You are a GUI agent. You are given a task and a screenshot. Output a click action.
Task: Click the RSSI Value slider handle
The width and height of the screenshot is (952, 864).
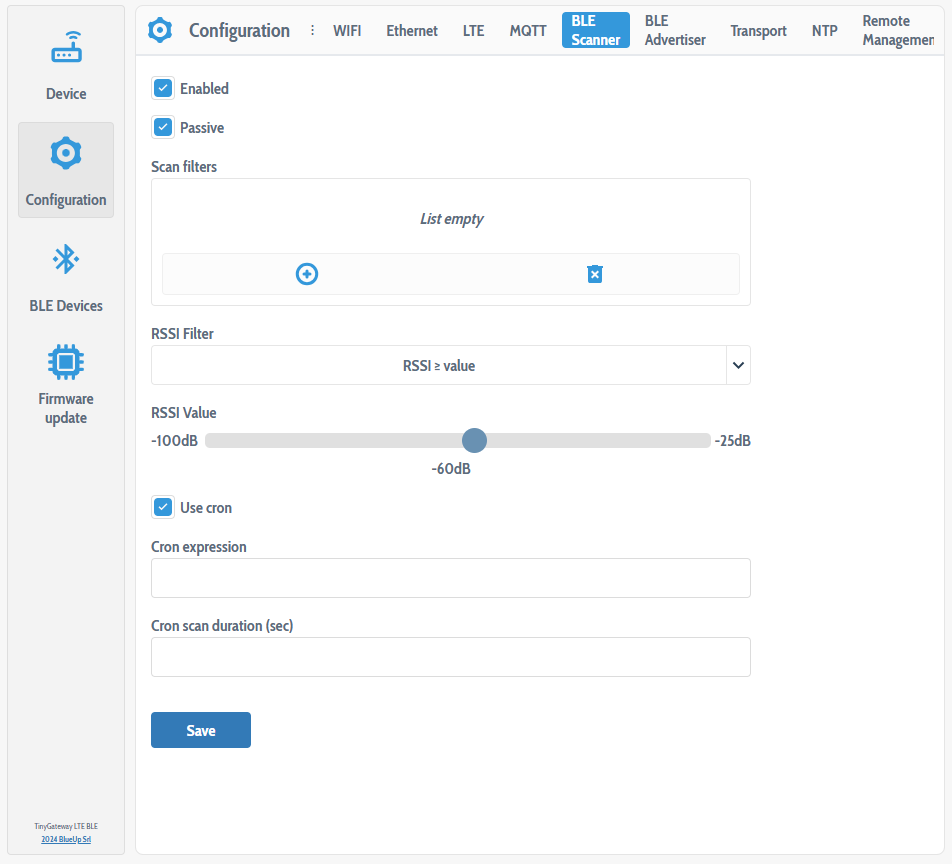pyautogui.click(x=475, y=441)
